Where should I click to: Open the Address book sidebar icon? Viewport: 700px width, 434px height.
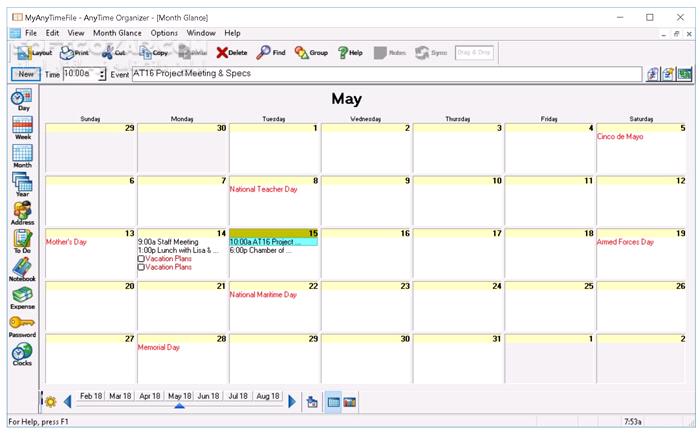[22, 213]
